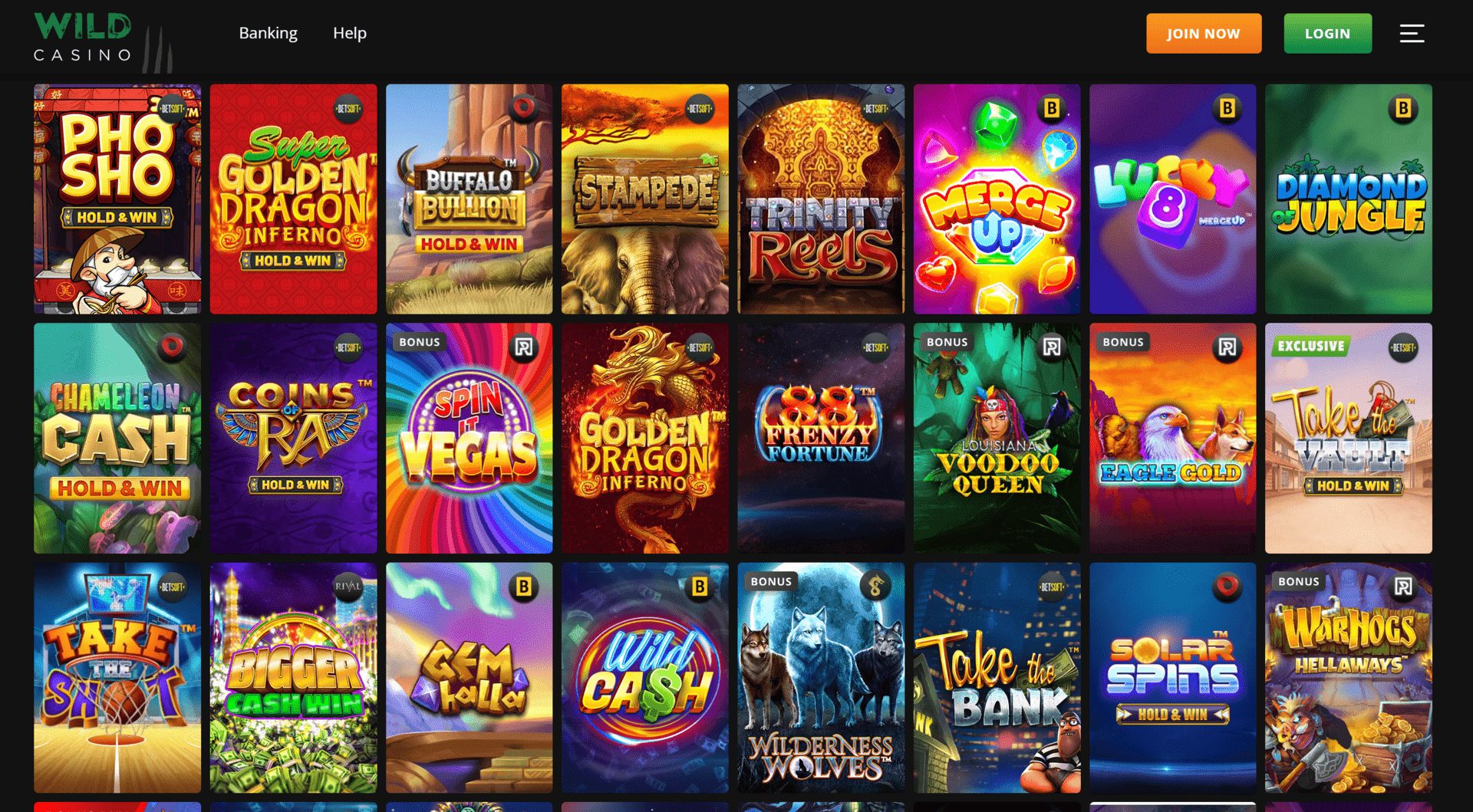1473x812 pixels.
Task: Click the Wild Casino logo
Action: (102, 41)
